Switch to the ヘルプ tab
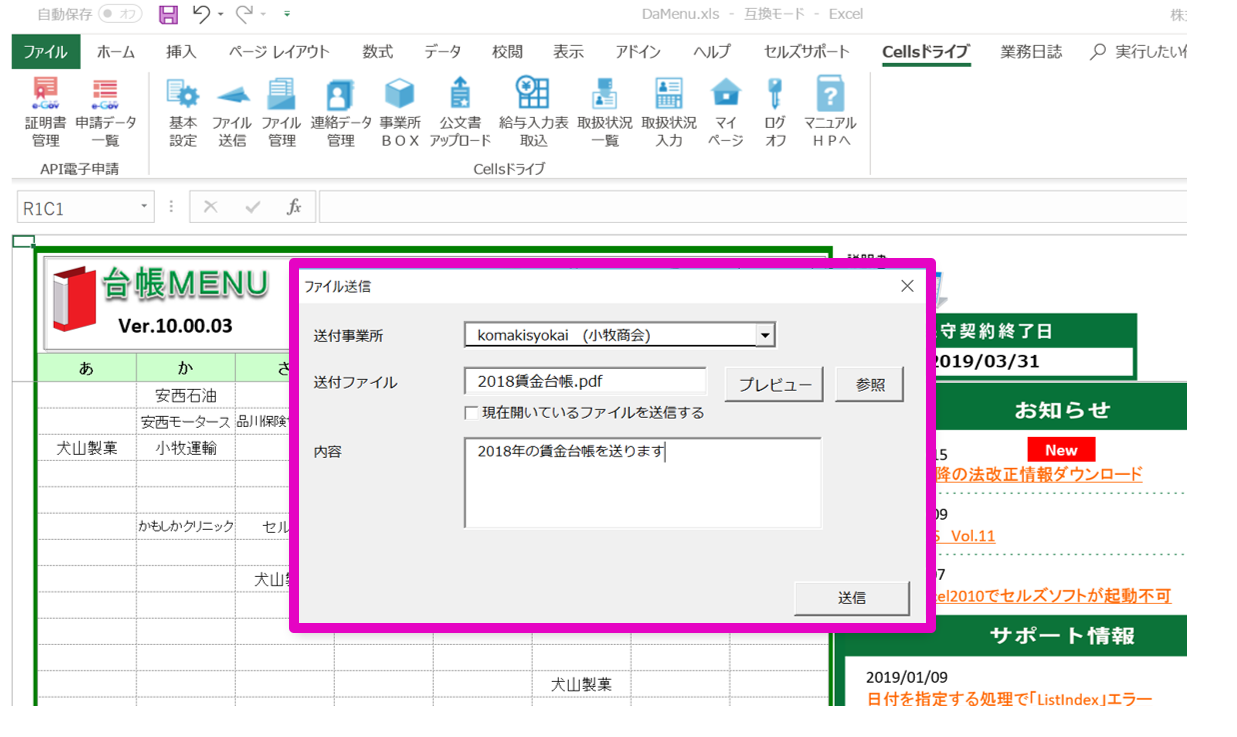Screen dimensions: 1237x737 712,52
